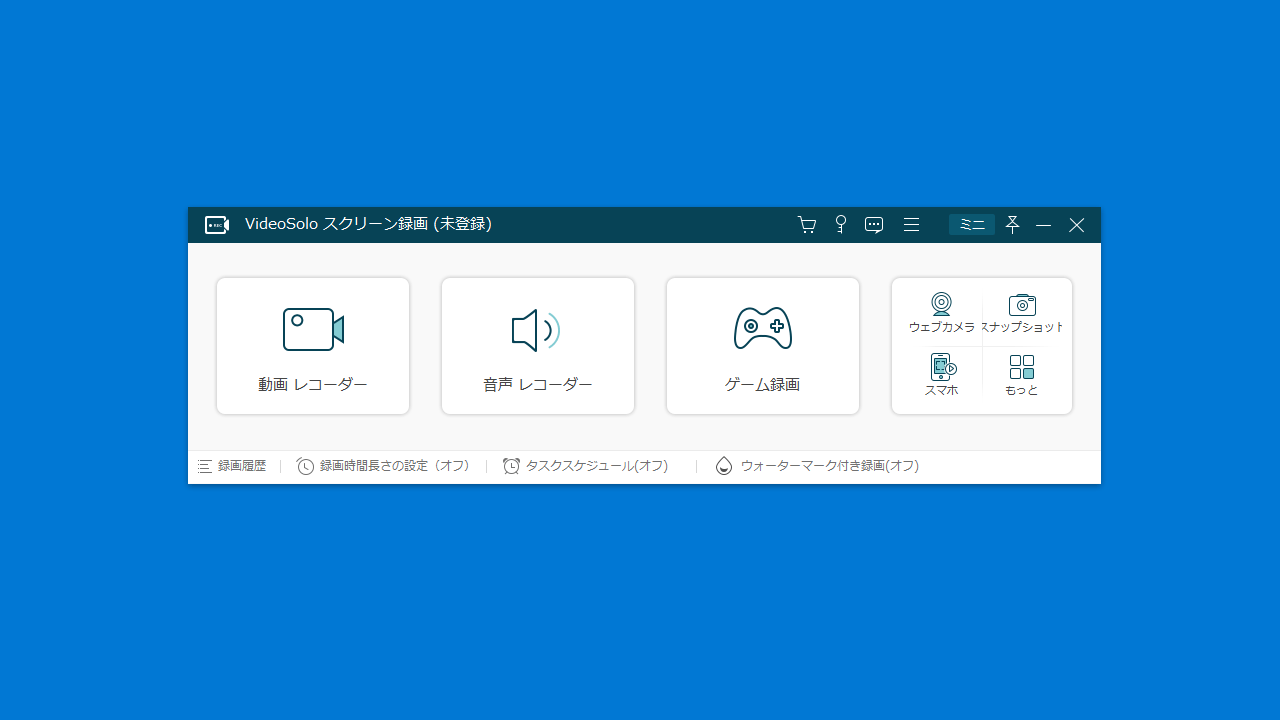Open the ウェブカメラ webcam recorder
The width and height of the screenshot is (1280, 720).
click(x=941, y=313)
